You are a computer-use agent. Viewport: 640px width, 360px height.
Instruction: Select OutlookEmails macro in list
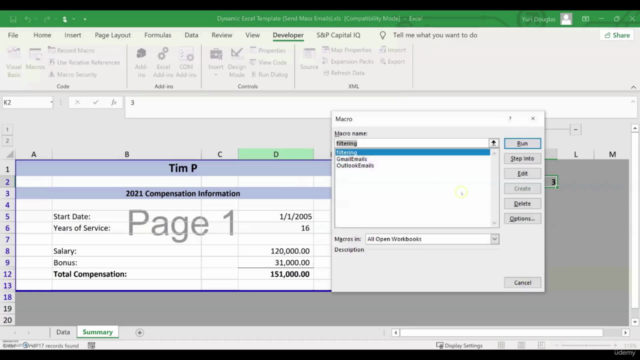355,165
